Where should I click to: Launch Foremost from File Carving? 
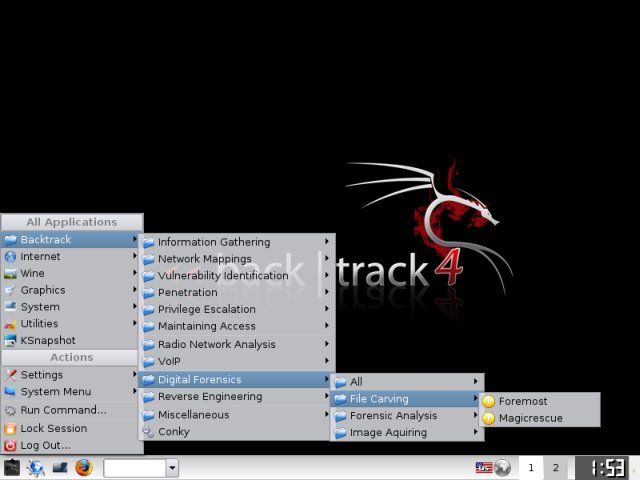click(540, 401)
